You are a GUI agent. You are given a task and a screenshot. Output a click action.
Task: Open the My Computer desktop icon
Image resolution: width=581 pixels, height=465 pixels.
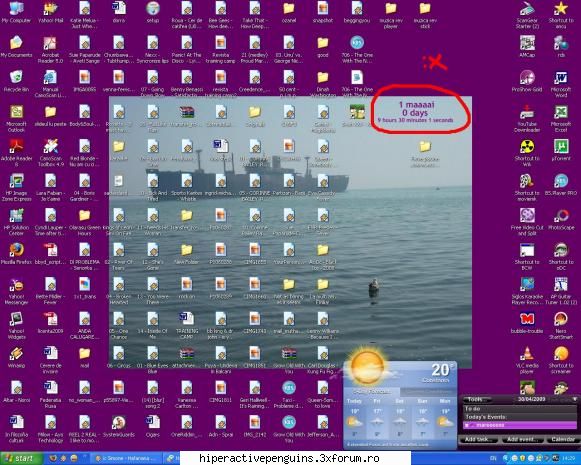[16, 12]
